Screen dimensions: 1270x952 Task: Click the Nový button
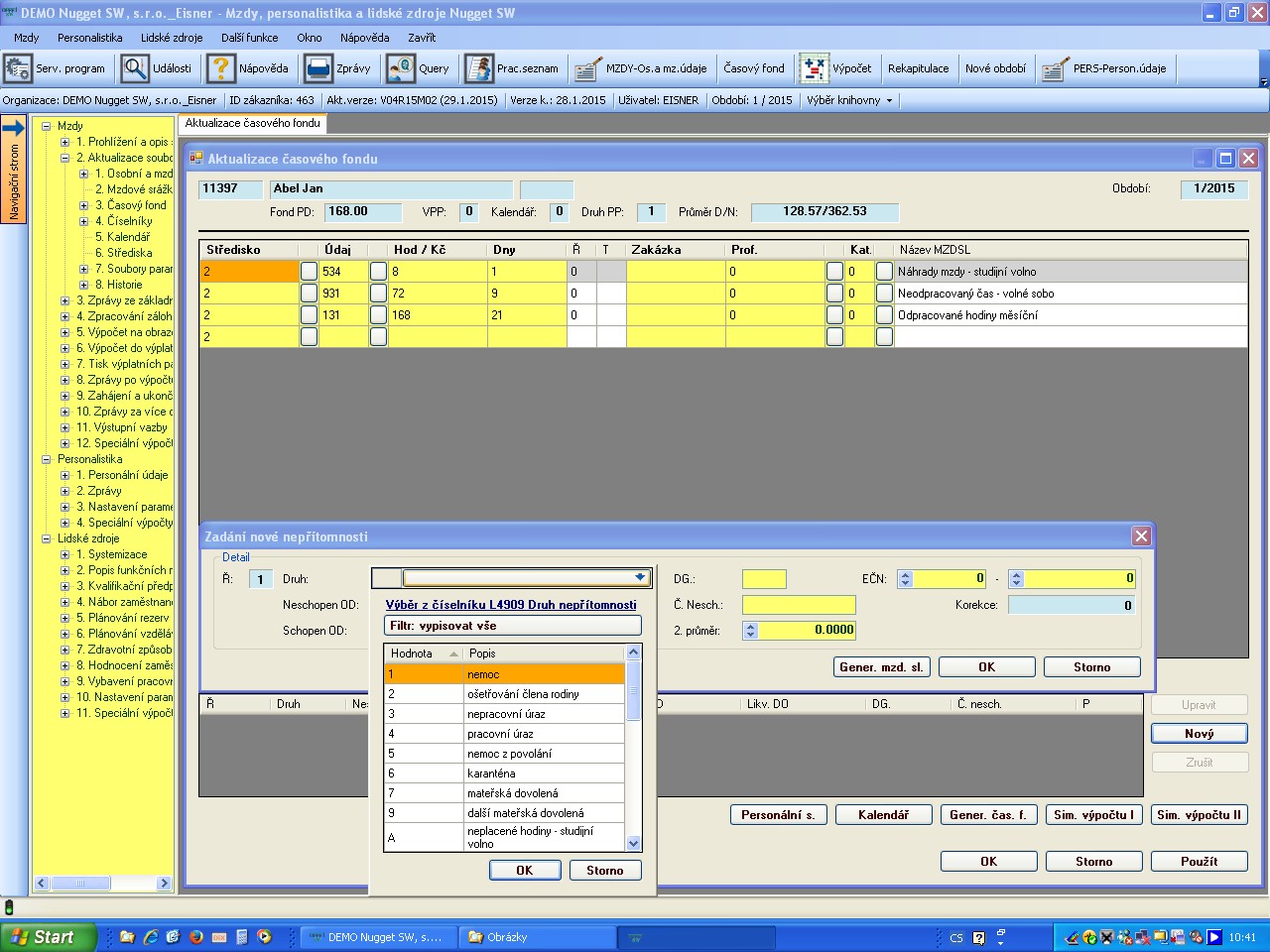1199,734
